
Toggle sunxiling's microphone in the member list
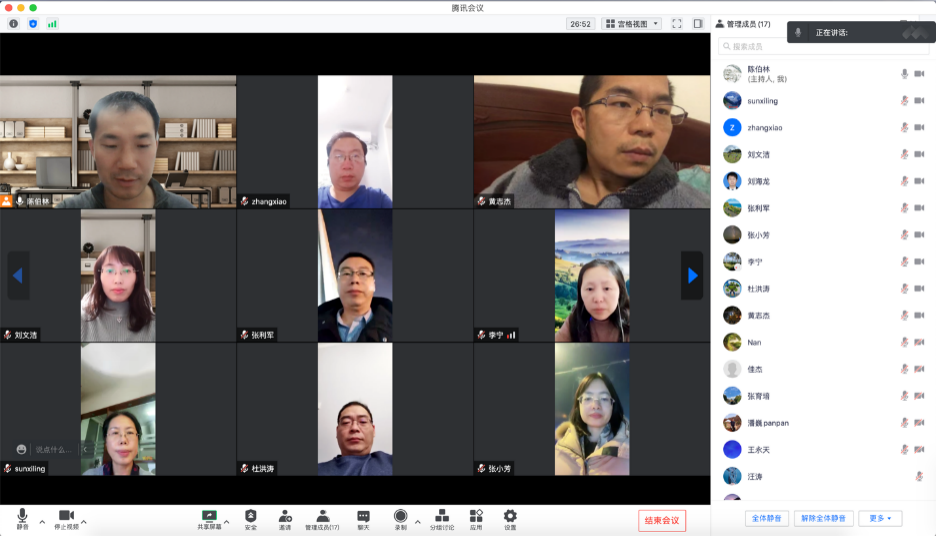(x=904, y=101)
